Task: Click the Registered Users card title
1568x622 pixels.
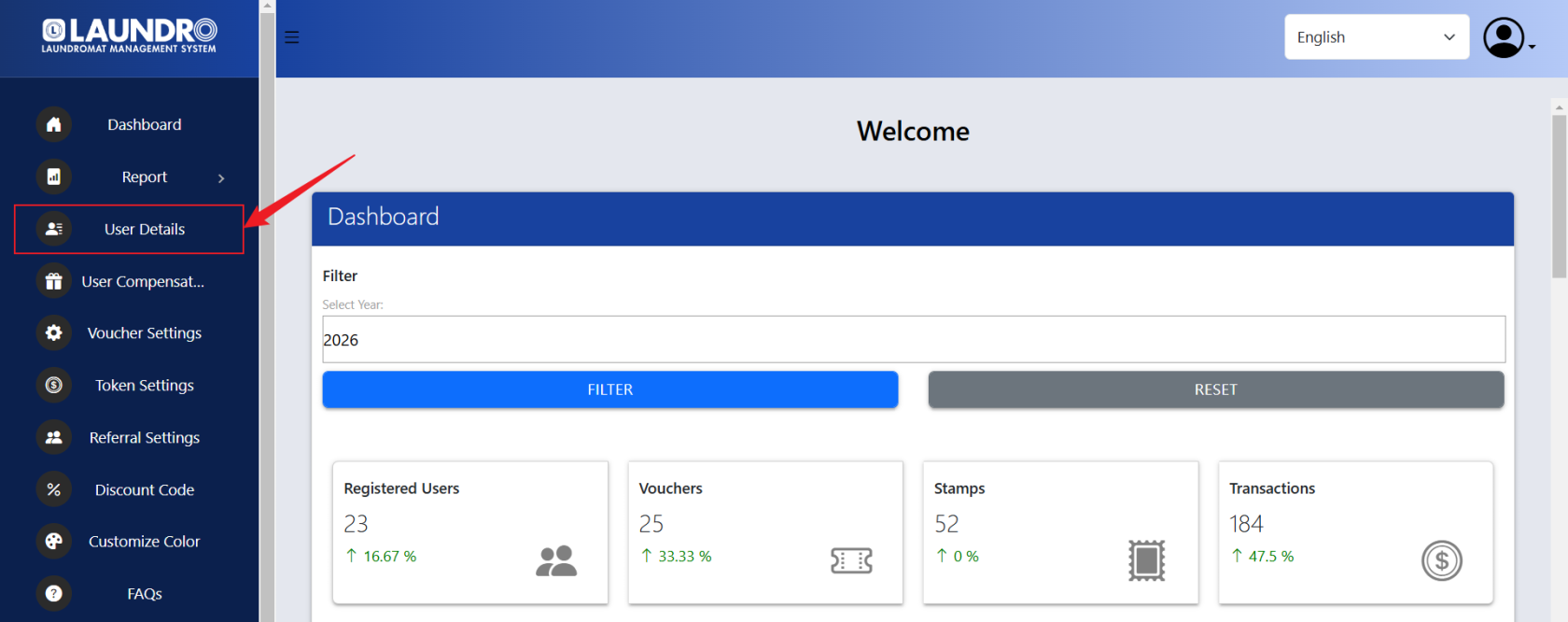Action: [401, 488]
